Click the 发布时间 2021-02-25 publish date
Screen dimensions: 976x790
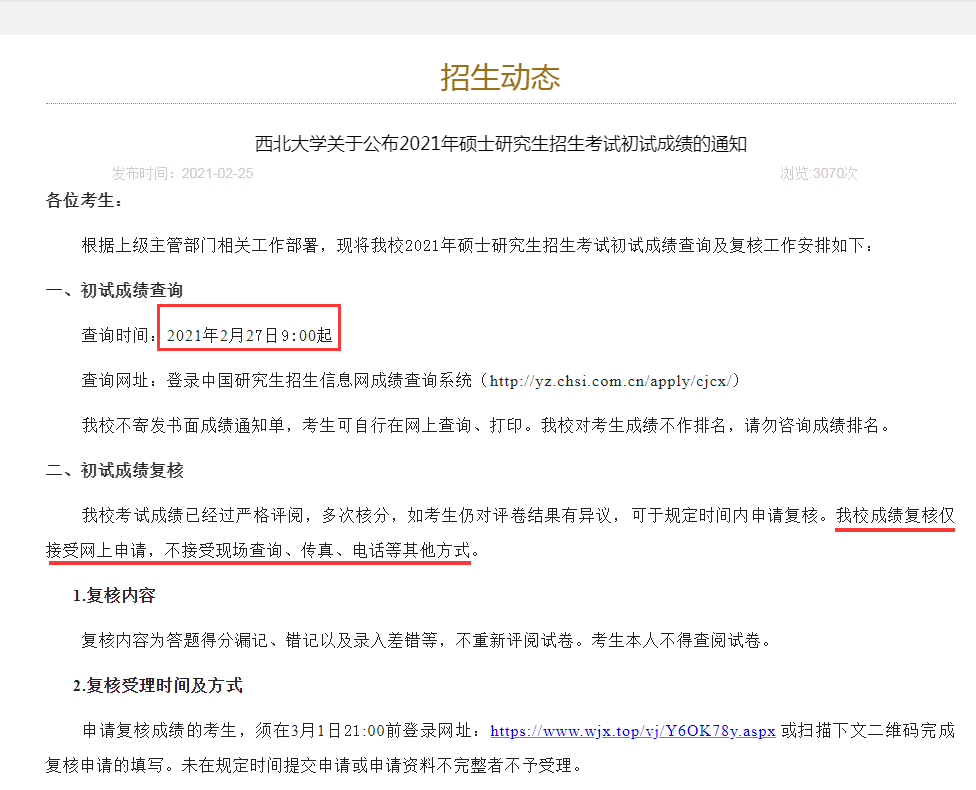(183, 173)
